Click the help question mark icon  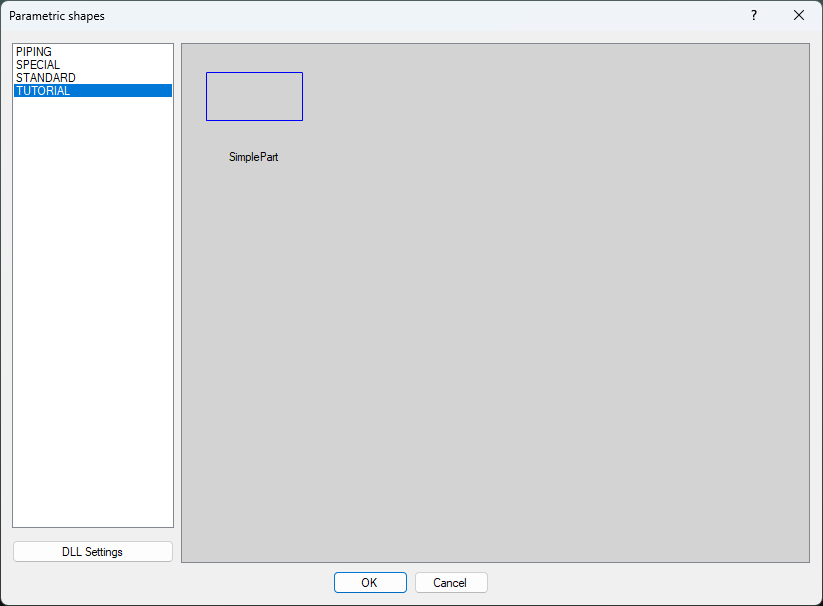[753, 15]
